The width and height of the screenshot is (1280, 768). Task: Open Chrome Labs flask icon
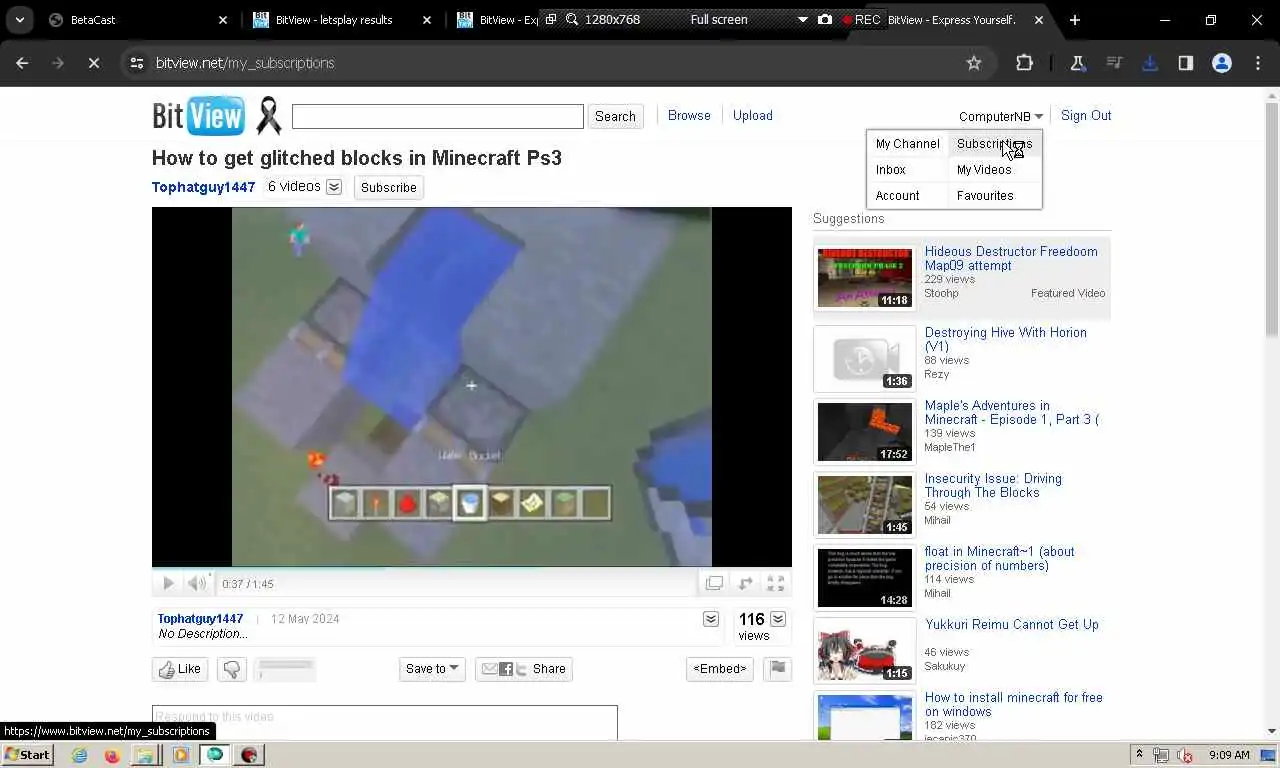click(x=1078, y=63)
